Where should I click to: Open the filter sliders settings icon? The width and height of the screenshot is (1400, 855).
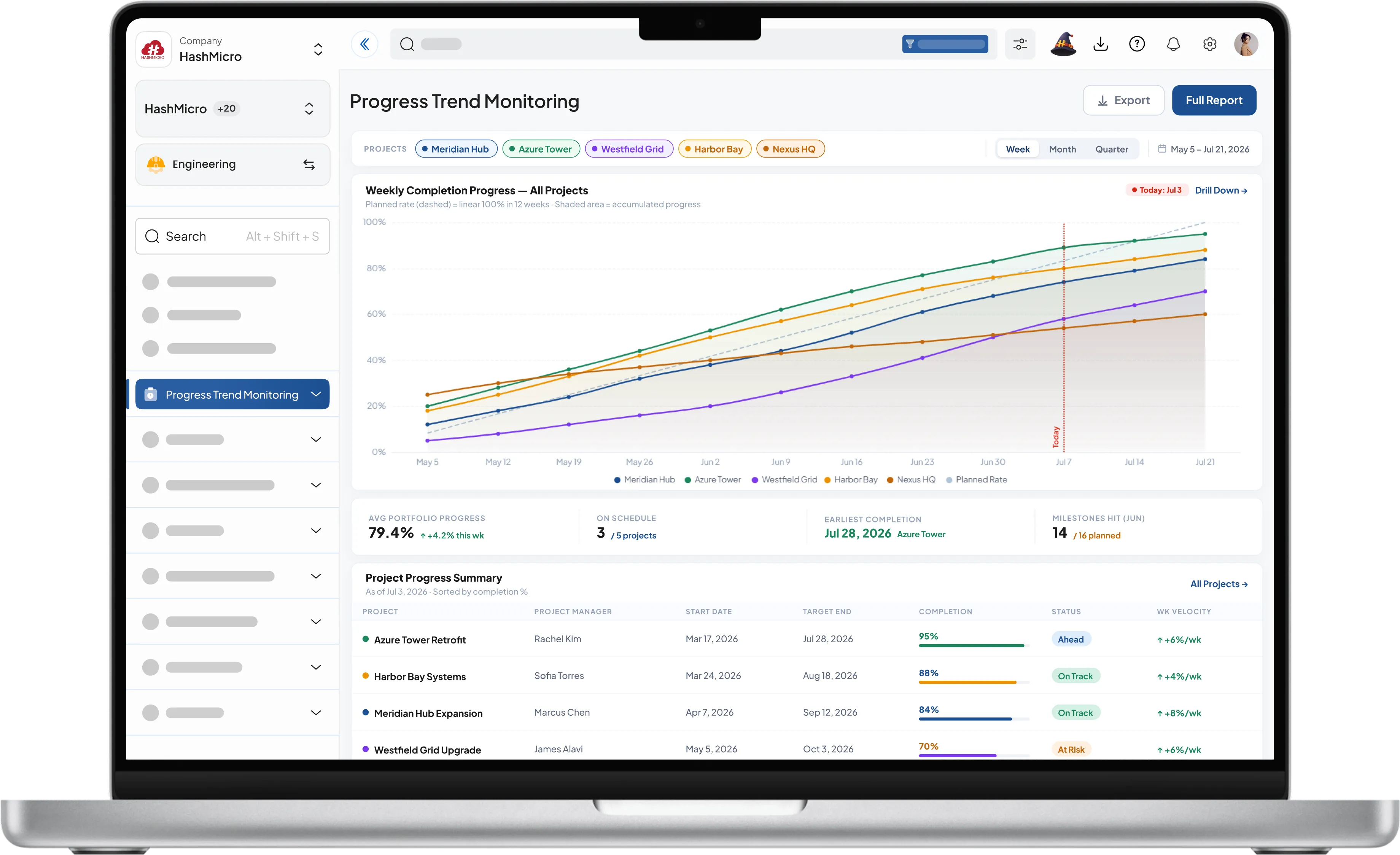(x=1020, y=44)
